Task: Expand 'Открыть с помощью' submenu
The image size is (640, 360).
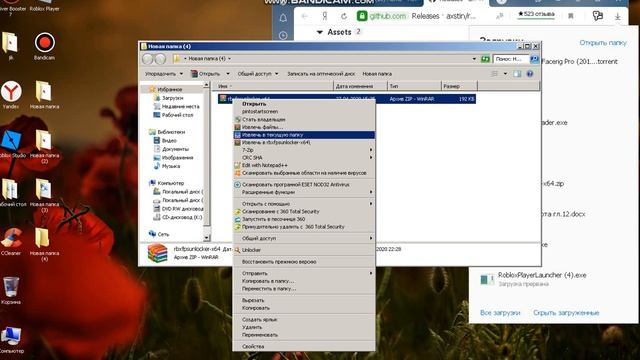Action: tap(304, 204)
